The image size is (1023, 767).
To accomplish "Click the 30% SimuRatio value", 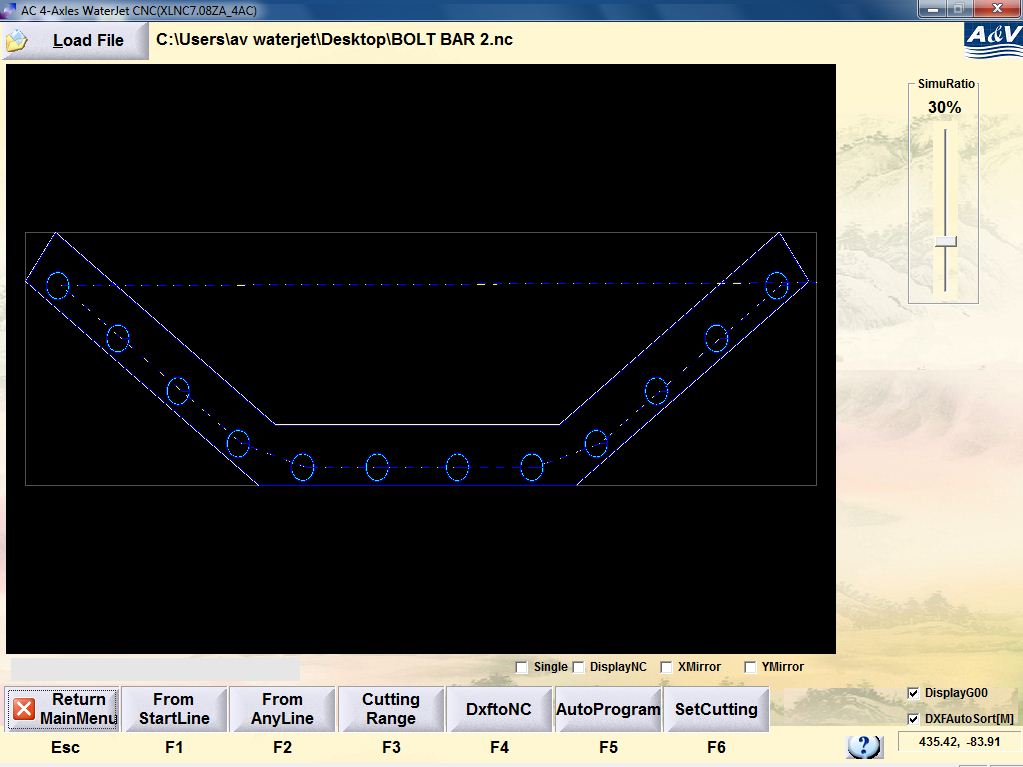I will (x=945, y=108).
